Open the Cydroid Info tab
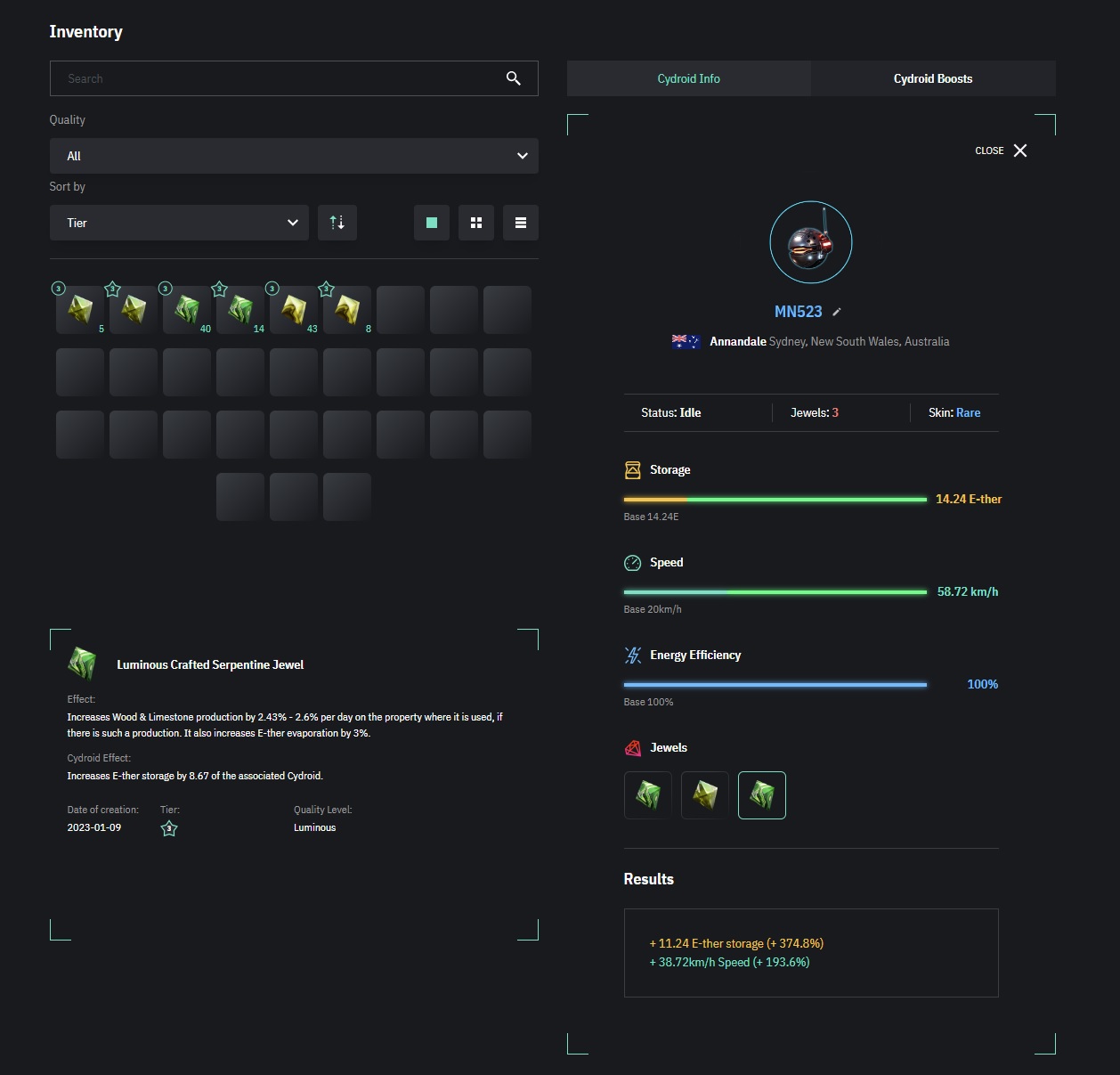Viewport: 1120px width, 1075px height. pyautogui.click(x=688, y=78)
